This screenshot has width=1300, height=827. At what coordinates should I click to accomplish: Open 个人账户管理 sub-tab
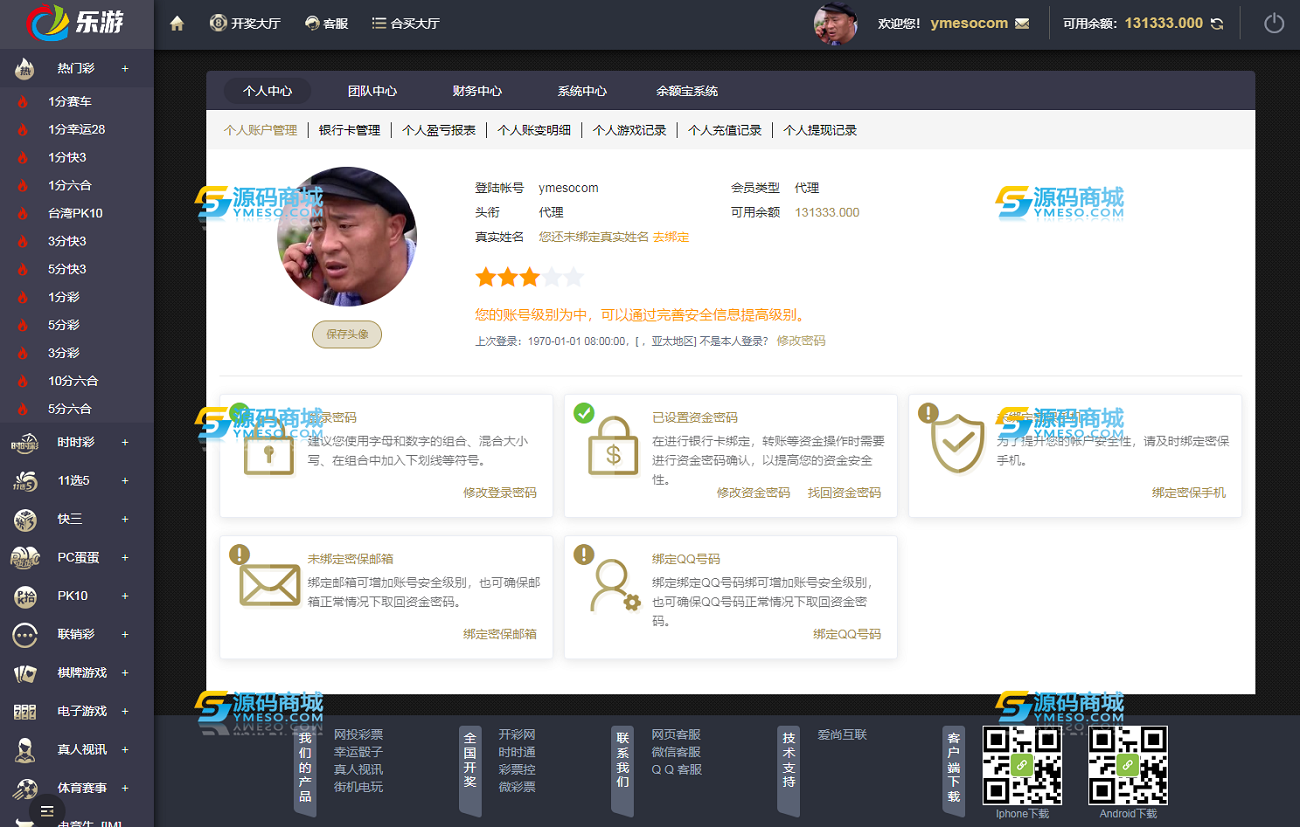pos(260,130)
